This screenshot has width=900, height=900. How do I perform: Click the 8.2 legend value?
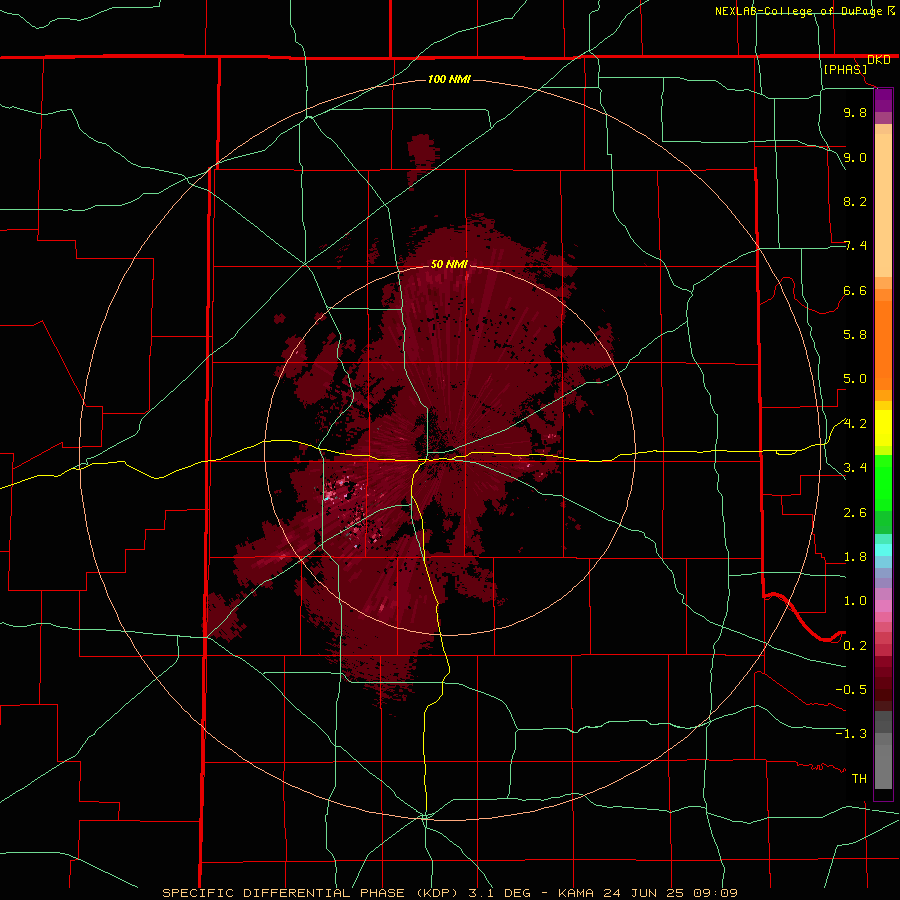click(x=855, y=201)
